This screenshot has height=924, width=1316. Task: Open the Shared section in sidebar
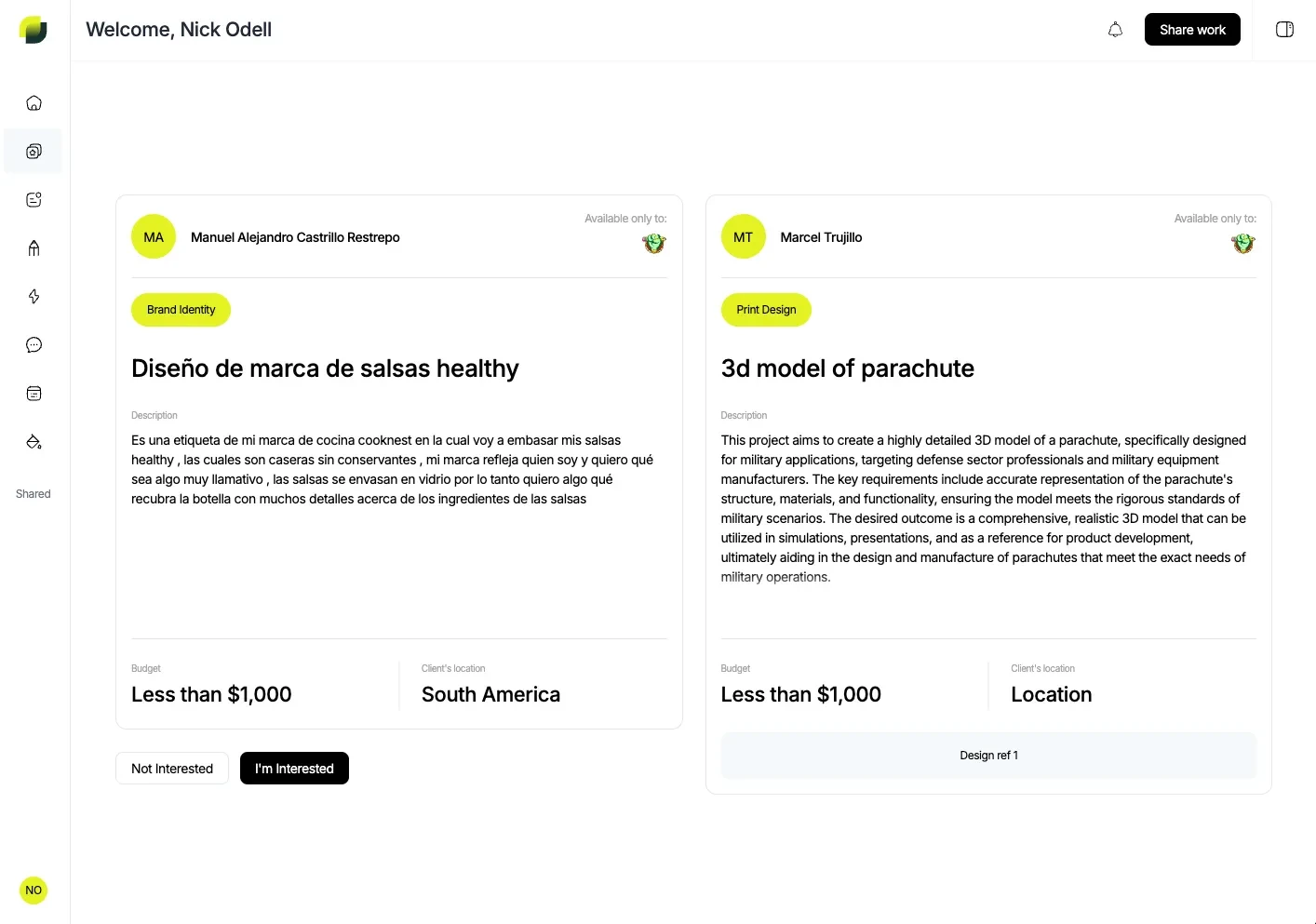(x=33, y=493)
